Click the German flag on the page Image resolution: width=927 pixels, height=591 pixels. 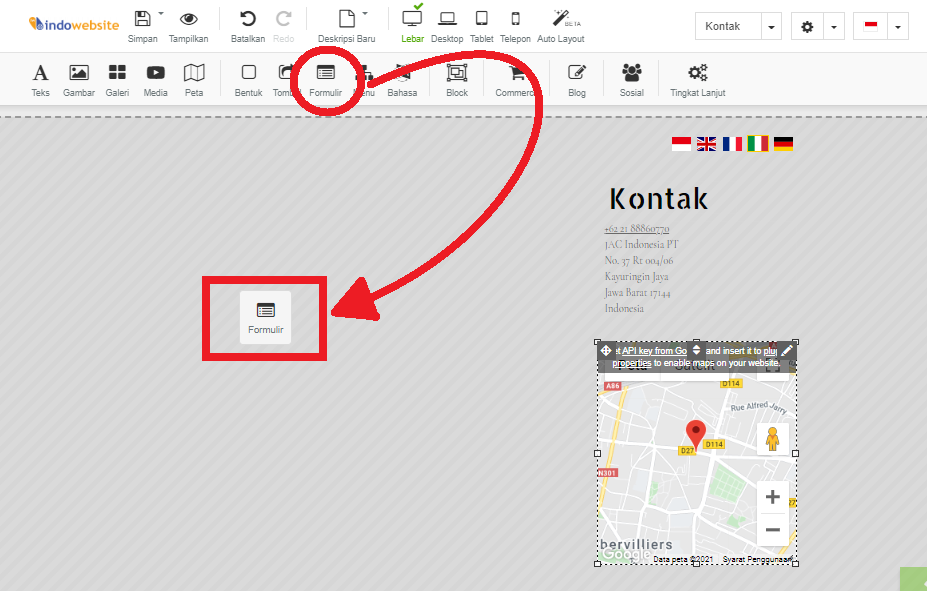pyautogui.click(x=784, y=143)
